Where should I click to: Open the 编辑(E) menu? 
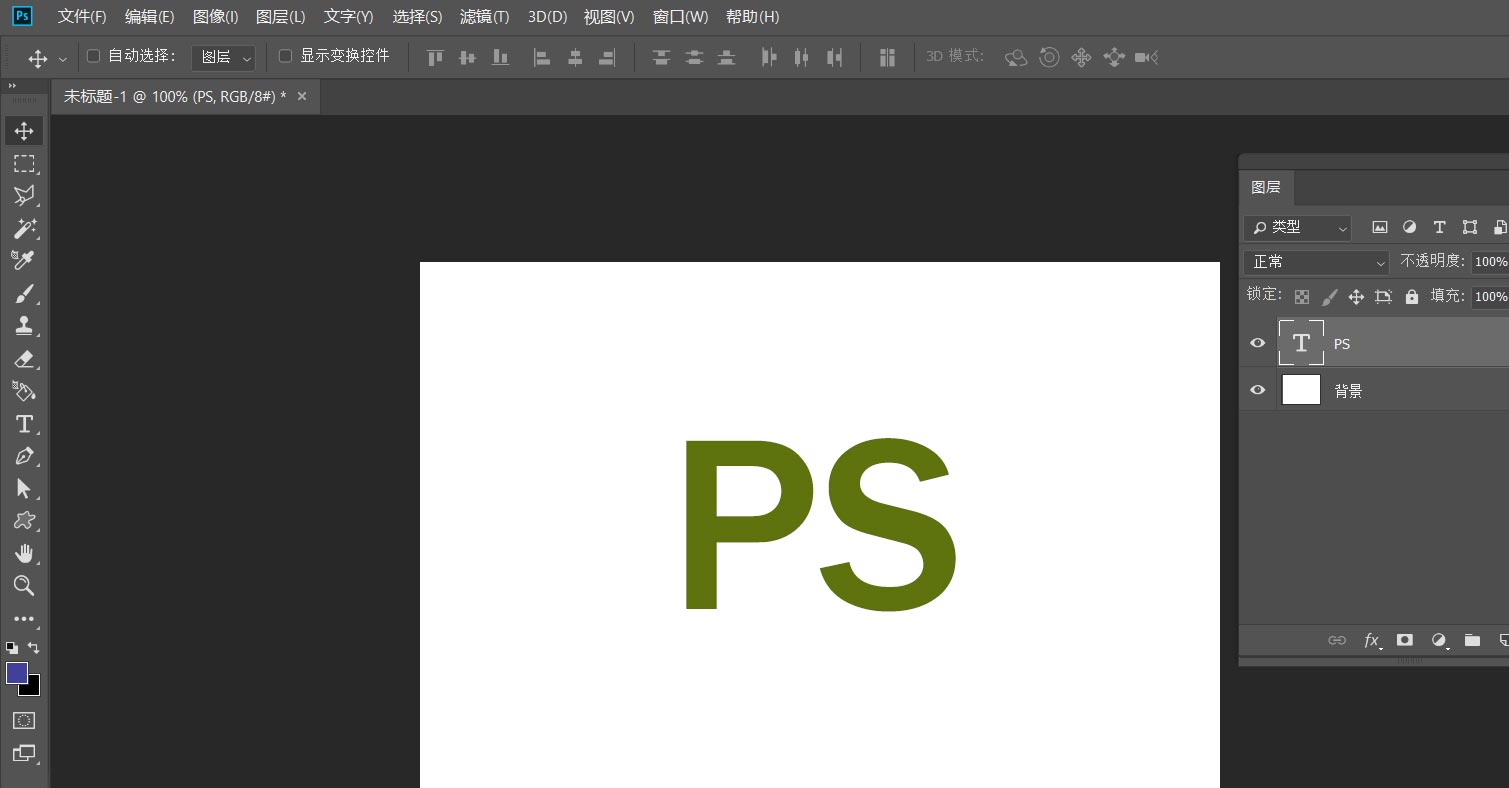(x=150, y=17)
